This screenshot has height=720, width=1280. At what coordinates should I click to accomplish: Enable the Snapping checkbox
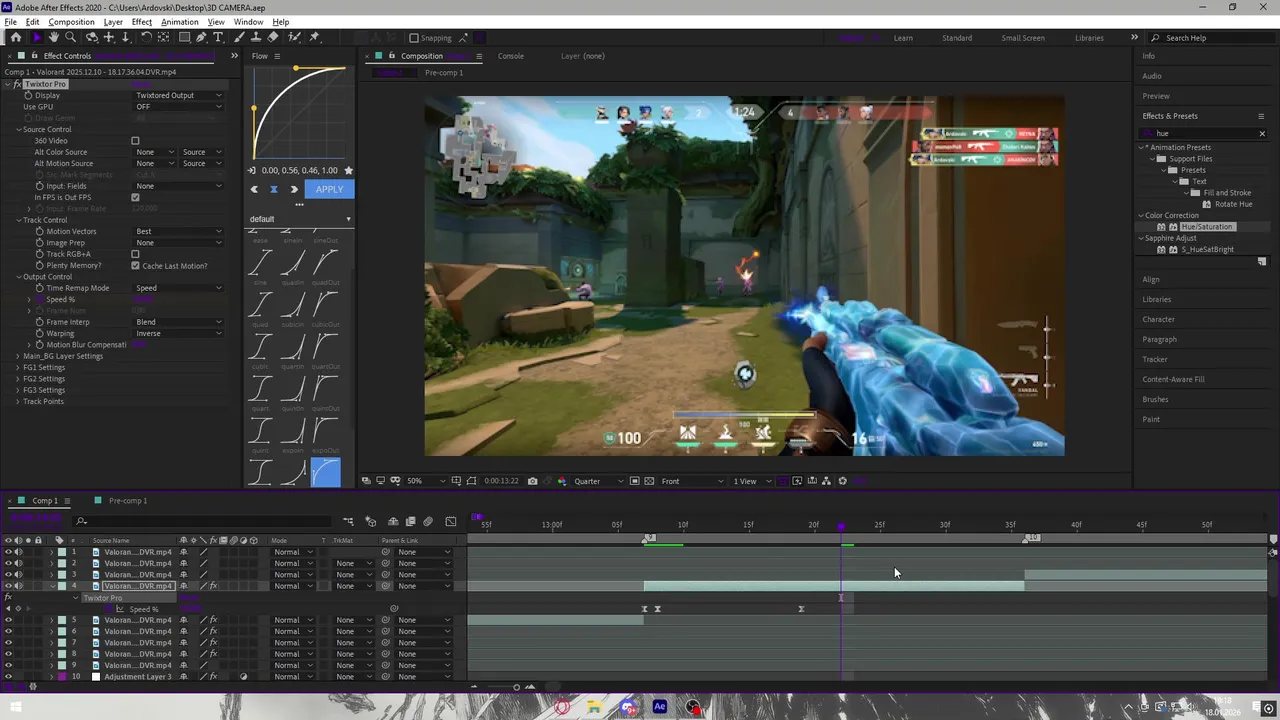click(x=413, y=38)
